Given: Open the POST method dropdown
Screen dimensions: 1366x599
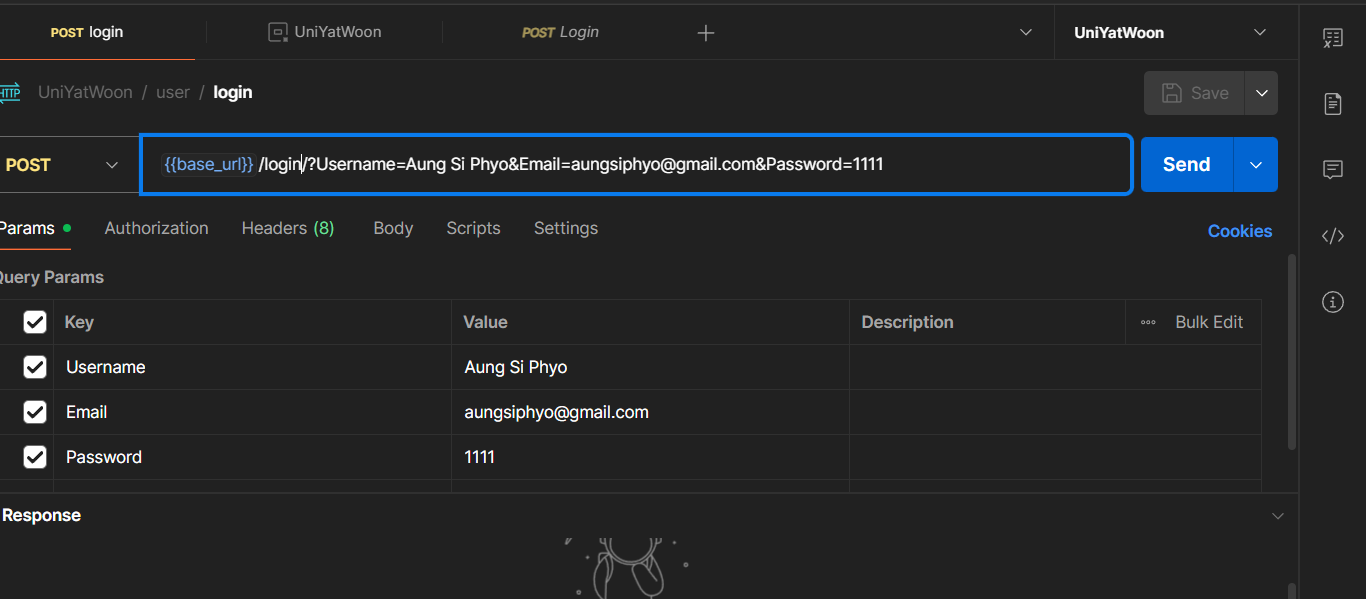Looking at the screenshot, I should point(62,165).
